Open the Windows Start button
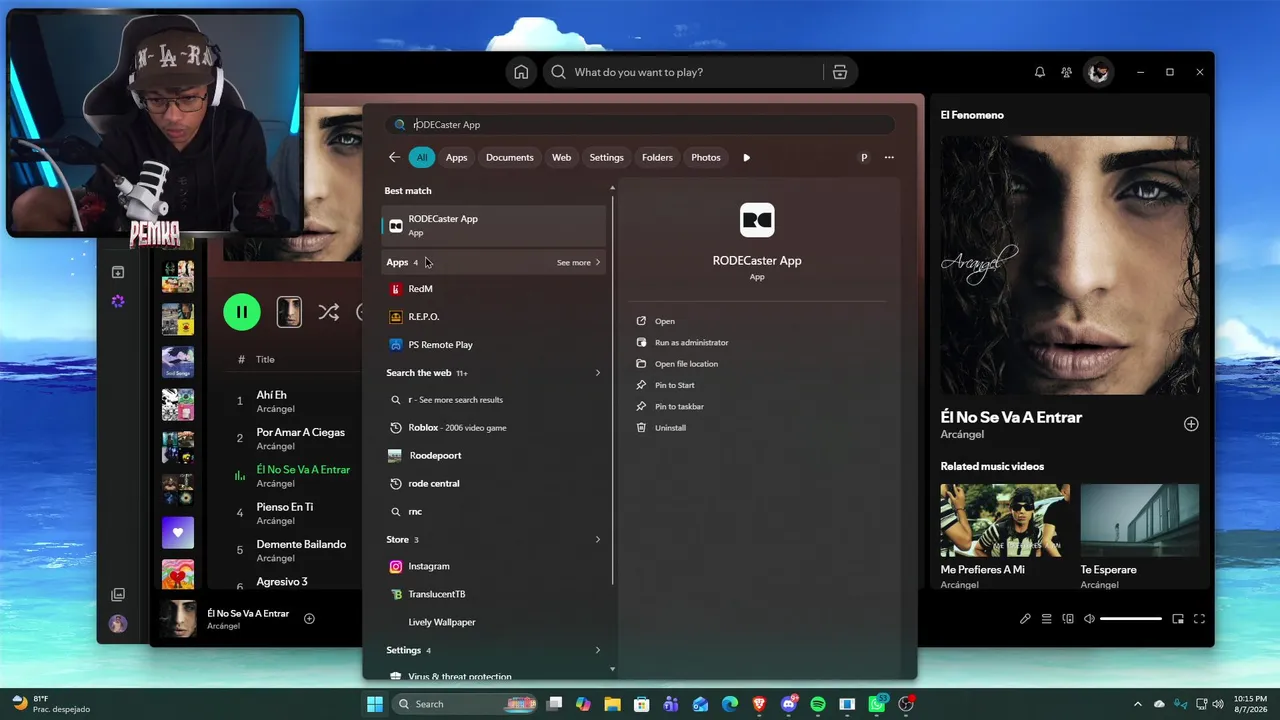1280x720 pixels. [x=375, y=704]
